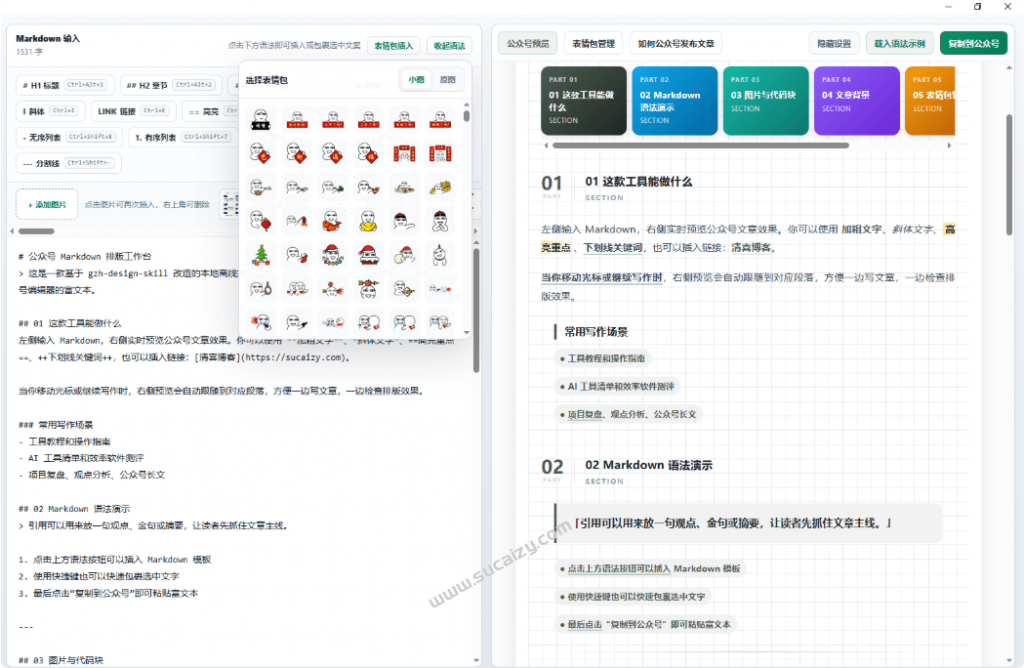Switch emoji size to 小图
The height and width of the screenshot is (668, 1024).
(x=417, y=80)
